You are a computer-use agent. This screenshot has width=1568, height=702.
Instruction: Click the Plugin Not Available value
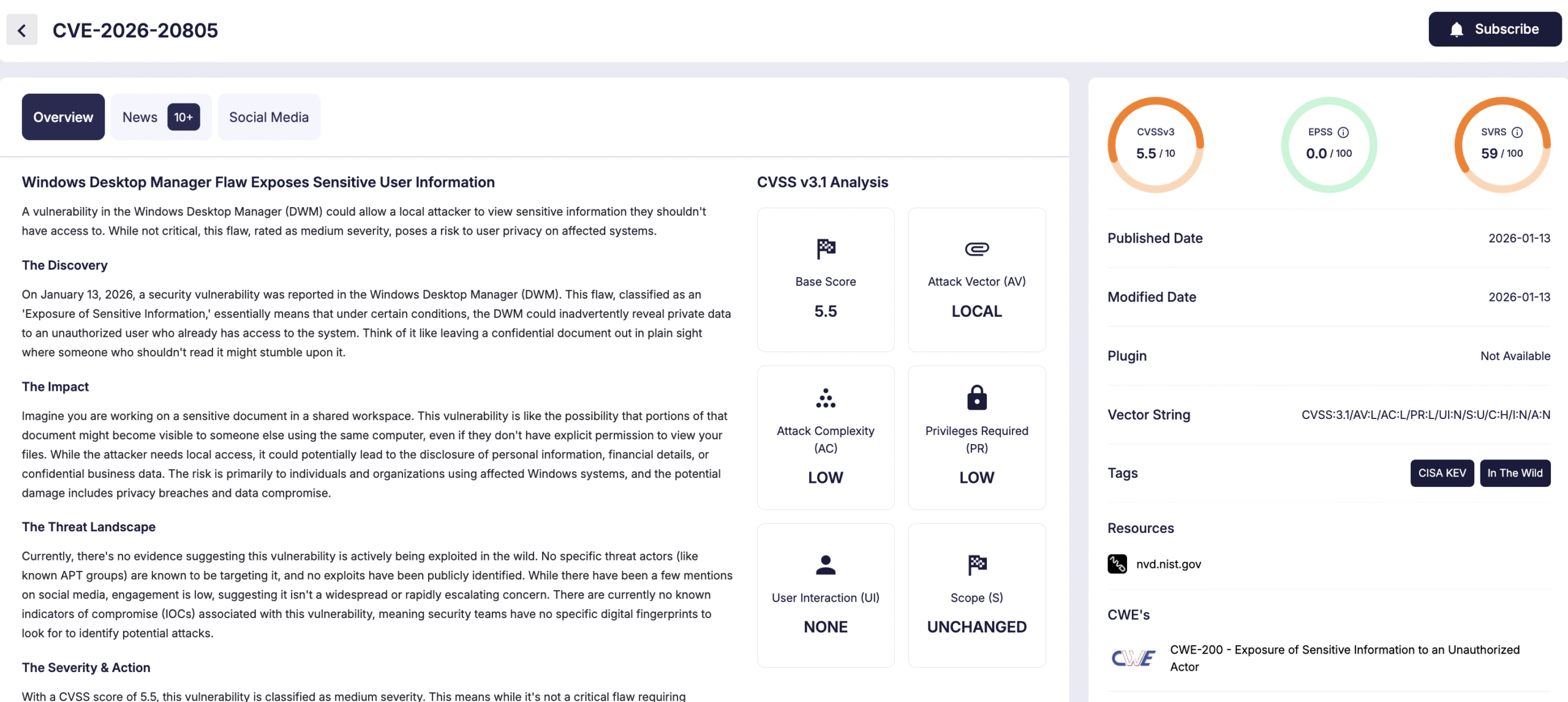1515,356
